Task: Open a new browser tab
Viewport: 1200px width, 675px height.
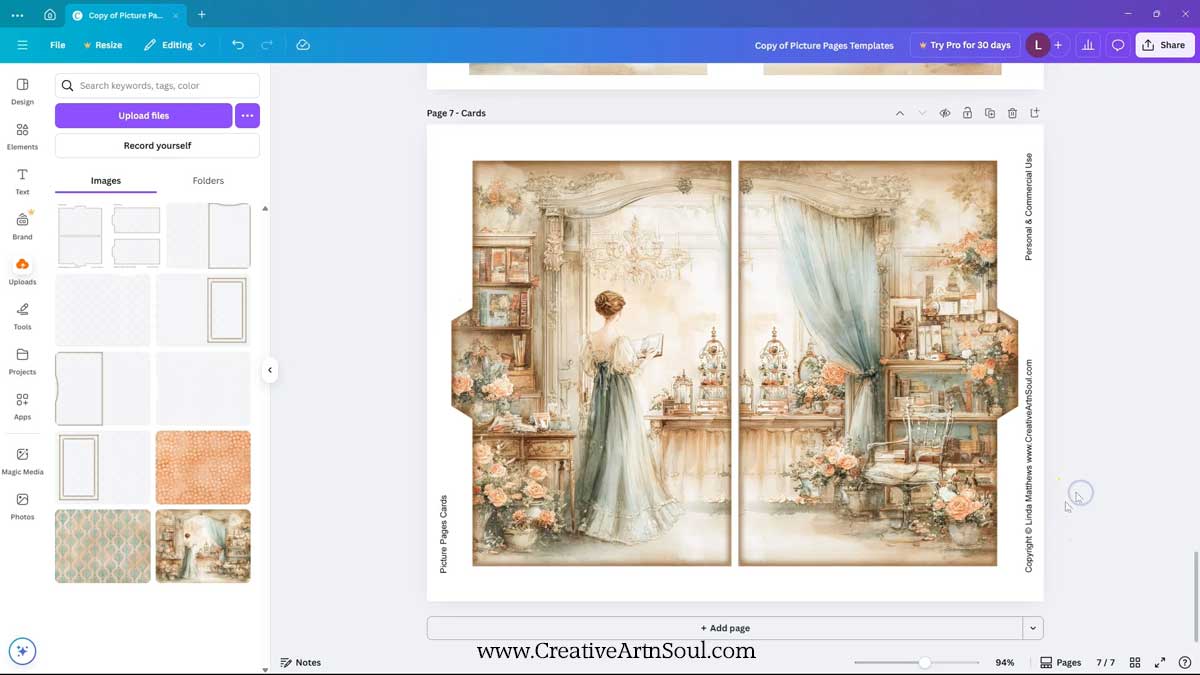Action: click(x=201, y=15)
